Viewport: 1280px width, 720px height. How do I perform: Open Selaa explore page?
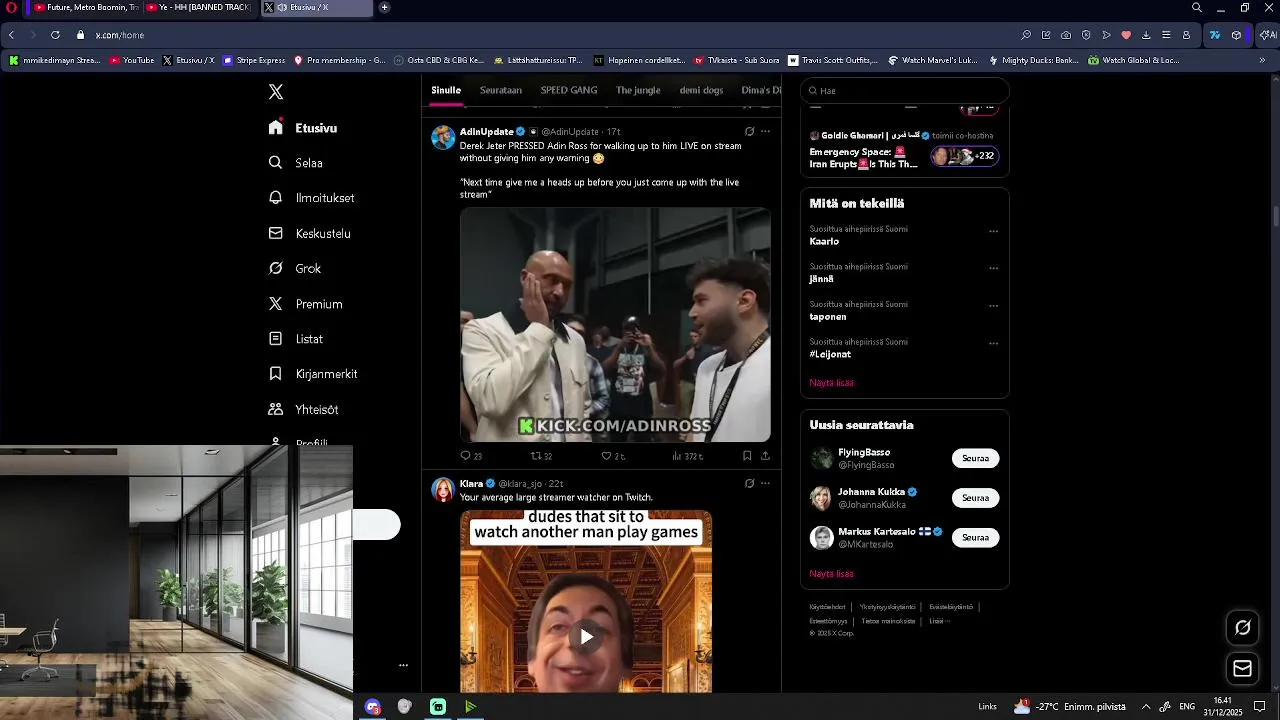coord(296,163)
